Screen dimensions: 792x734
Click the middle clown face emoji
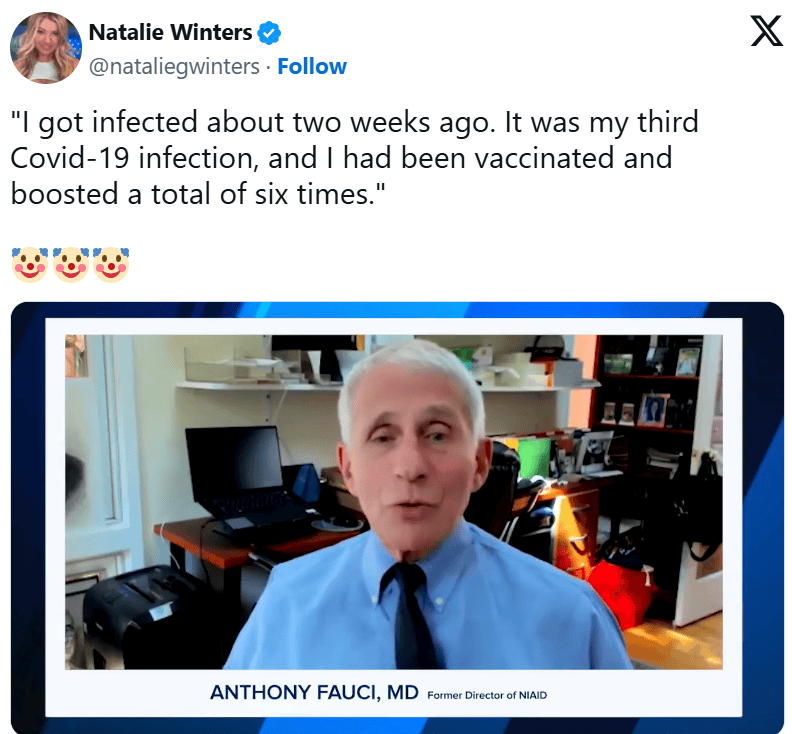71,264
